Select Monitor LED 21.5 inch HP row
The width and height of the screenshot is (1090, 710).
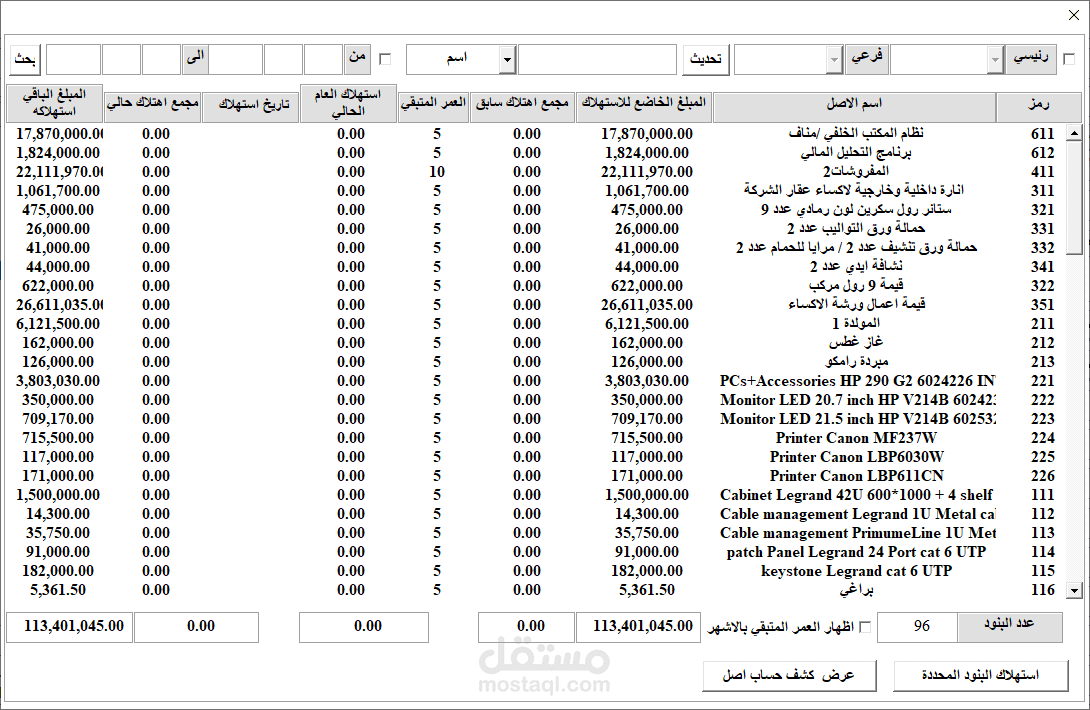[536, 419]
